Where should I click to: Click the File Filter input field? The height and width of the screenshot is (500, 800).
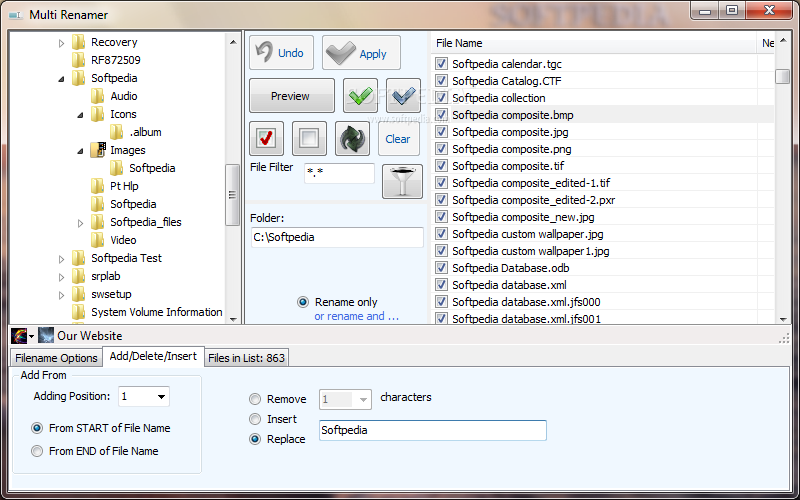pyautogui.click(x=339, y=173)
